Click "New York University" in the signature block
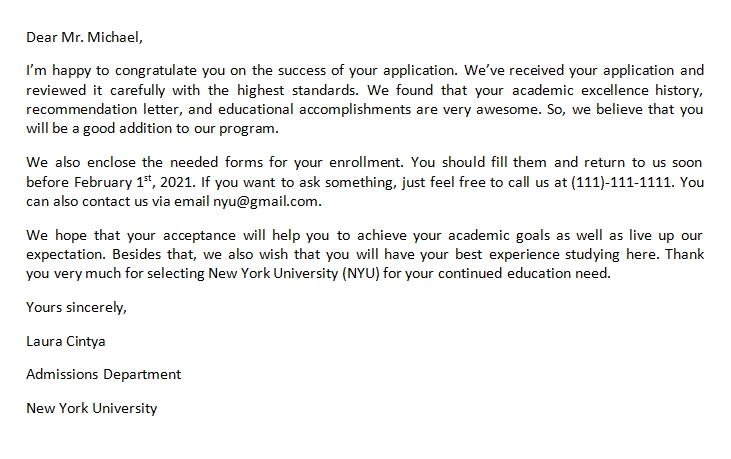The height and width of the screenshot is (459, 731). point(92,408)
